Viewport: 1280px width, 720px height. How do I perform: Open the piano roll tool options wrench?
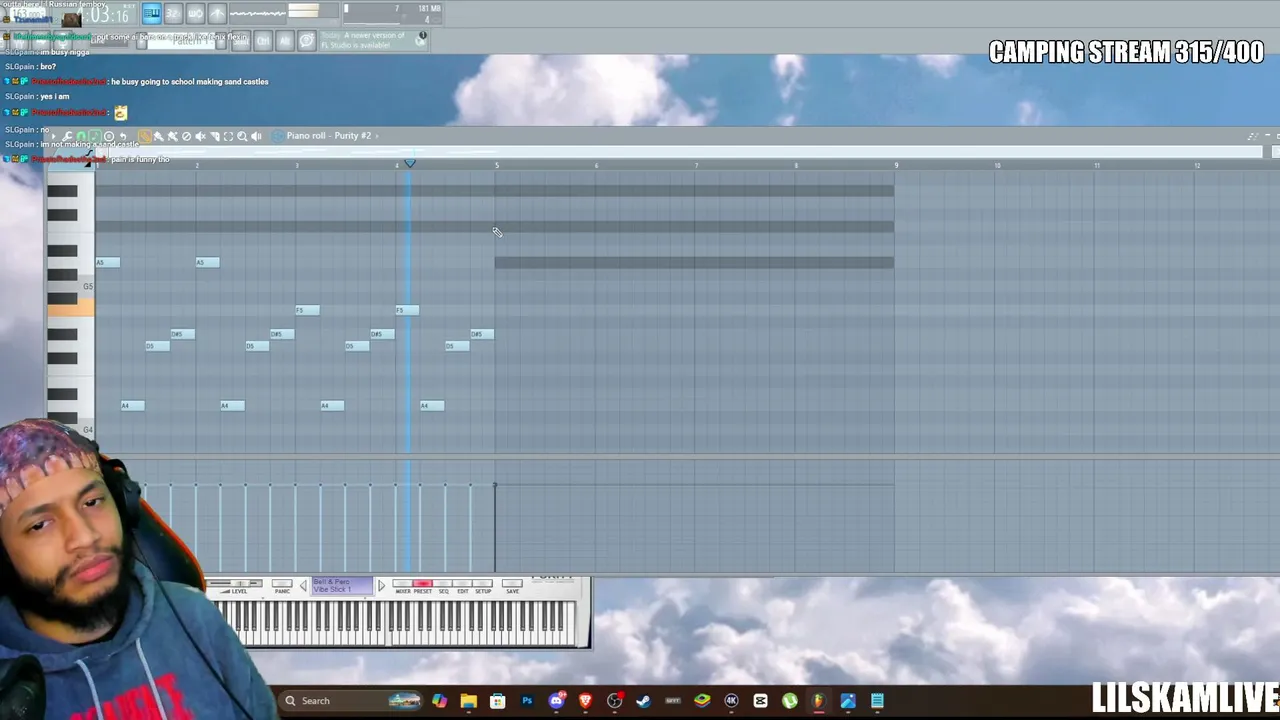click(68, 136)
